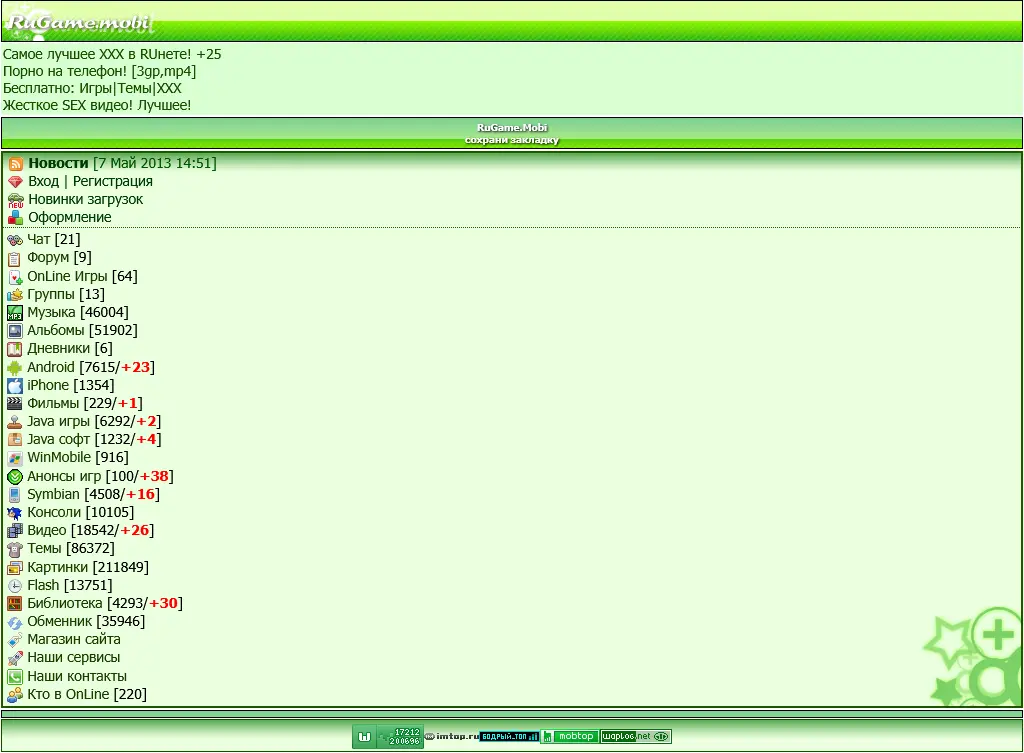The width and height of the screenshot is (1024, 753).
Task: Open Фильмы section
Action: point(85,404)
